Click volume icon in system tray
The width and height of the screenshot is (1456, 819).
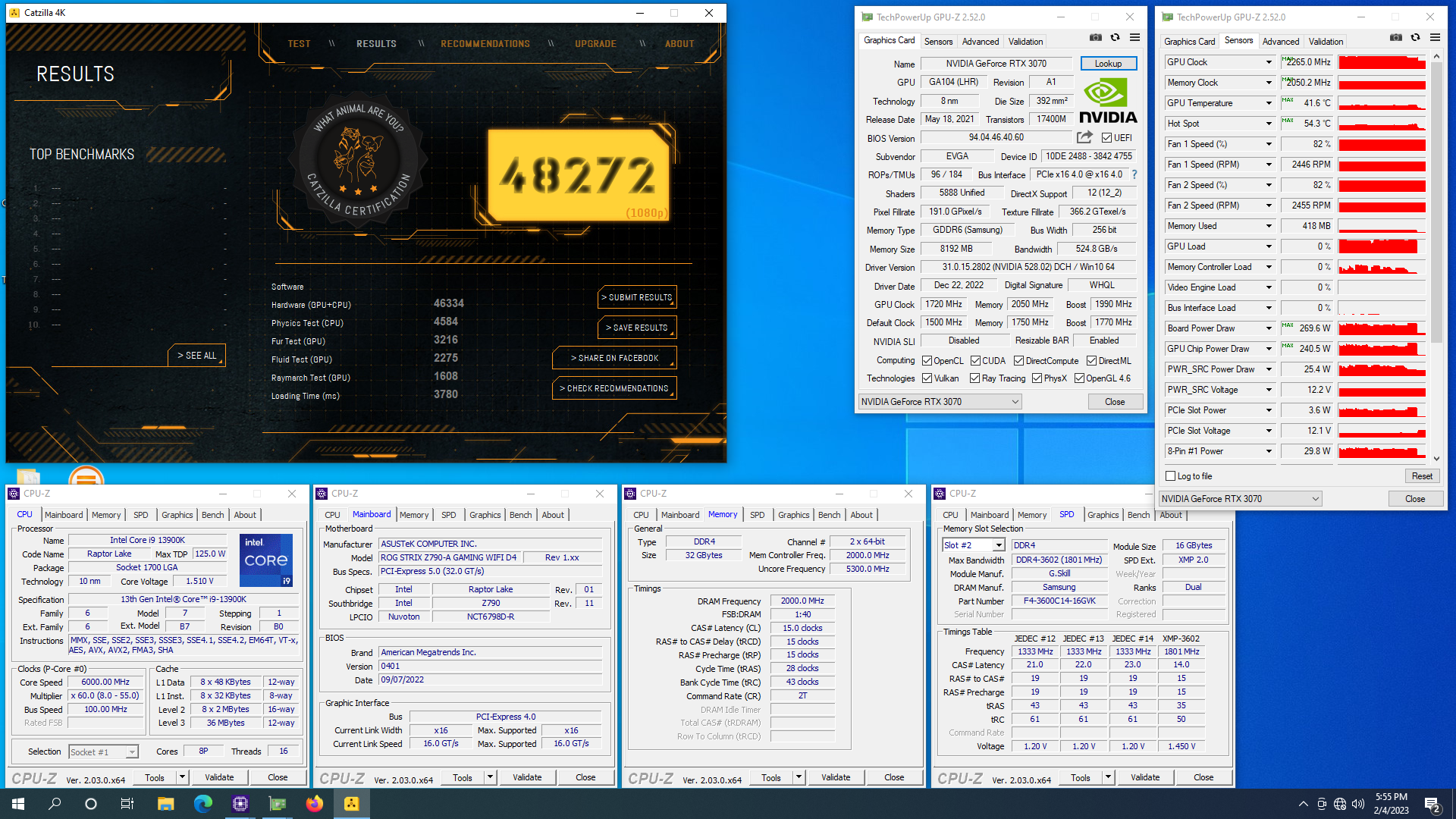(1358, 804)
